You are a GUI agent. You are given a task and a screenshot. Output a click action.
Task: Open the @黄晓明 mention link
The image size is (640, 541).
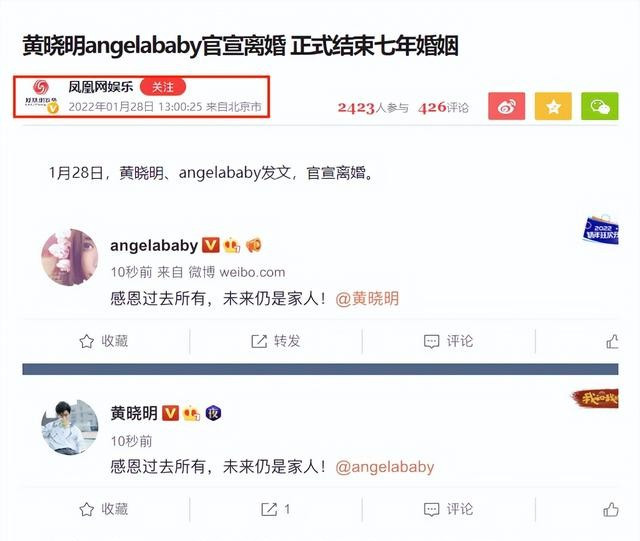(367, 298)
